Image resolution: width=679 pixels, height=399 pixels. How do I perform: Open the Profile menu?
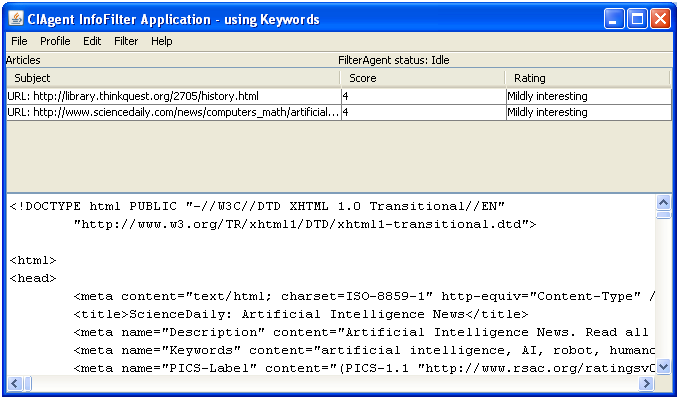55,41
